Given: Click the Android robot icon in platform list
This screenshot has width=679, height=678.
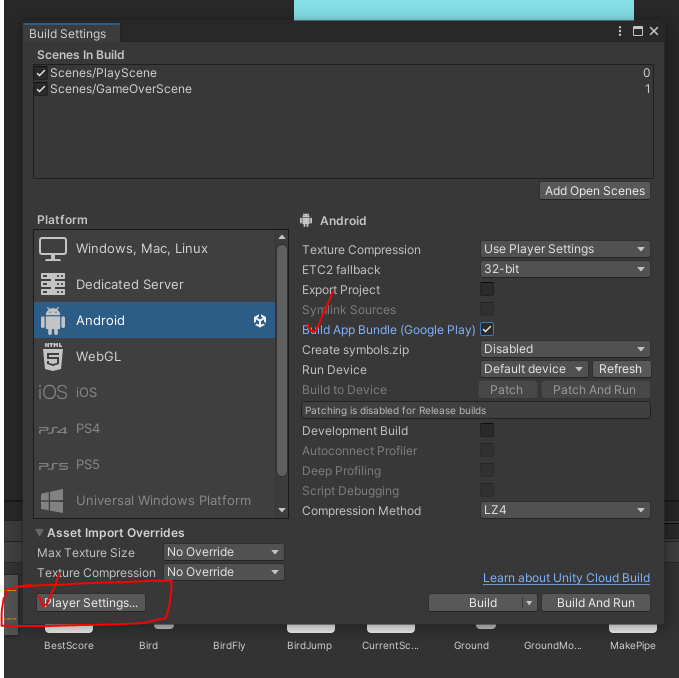Looking at the screenshot, I should (x=52, y=320).
